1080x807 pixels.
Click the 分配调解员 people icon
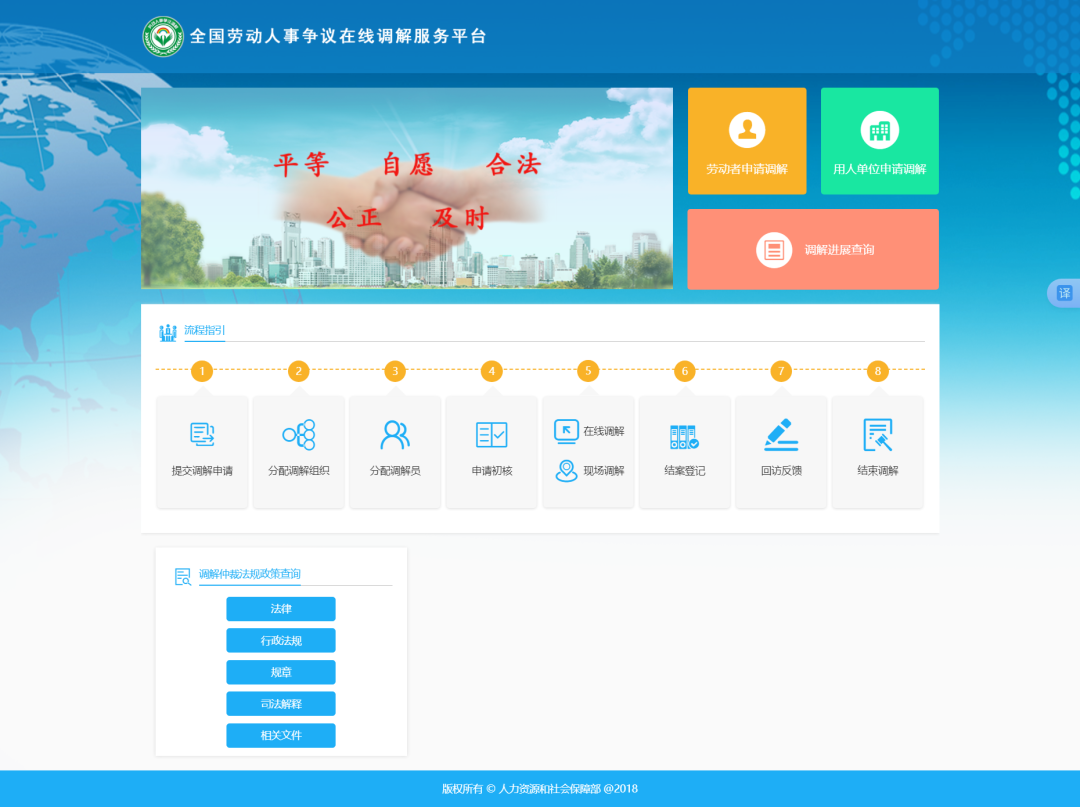pyautogui.click(x=395, y=435)
